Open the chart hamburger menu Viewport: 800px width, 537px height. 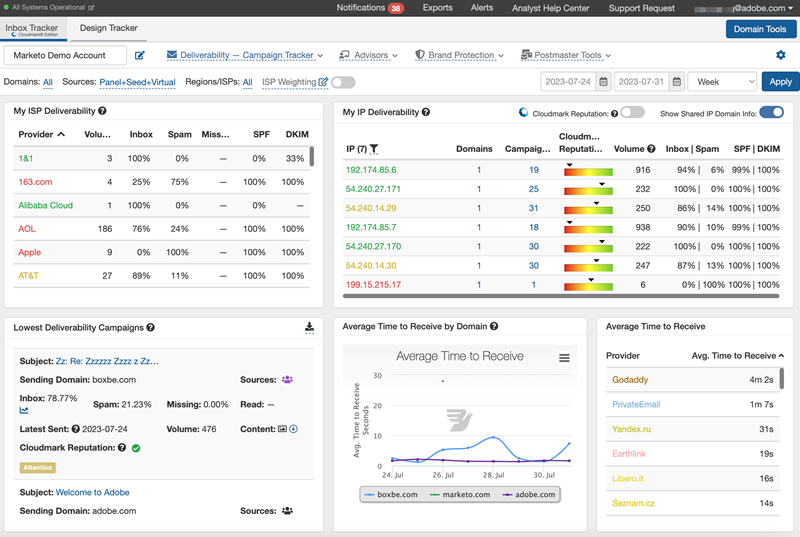click(564, 358)
